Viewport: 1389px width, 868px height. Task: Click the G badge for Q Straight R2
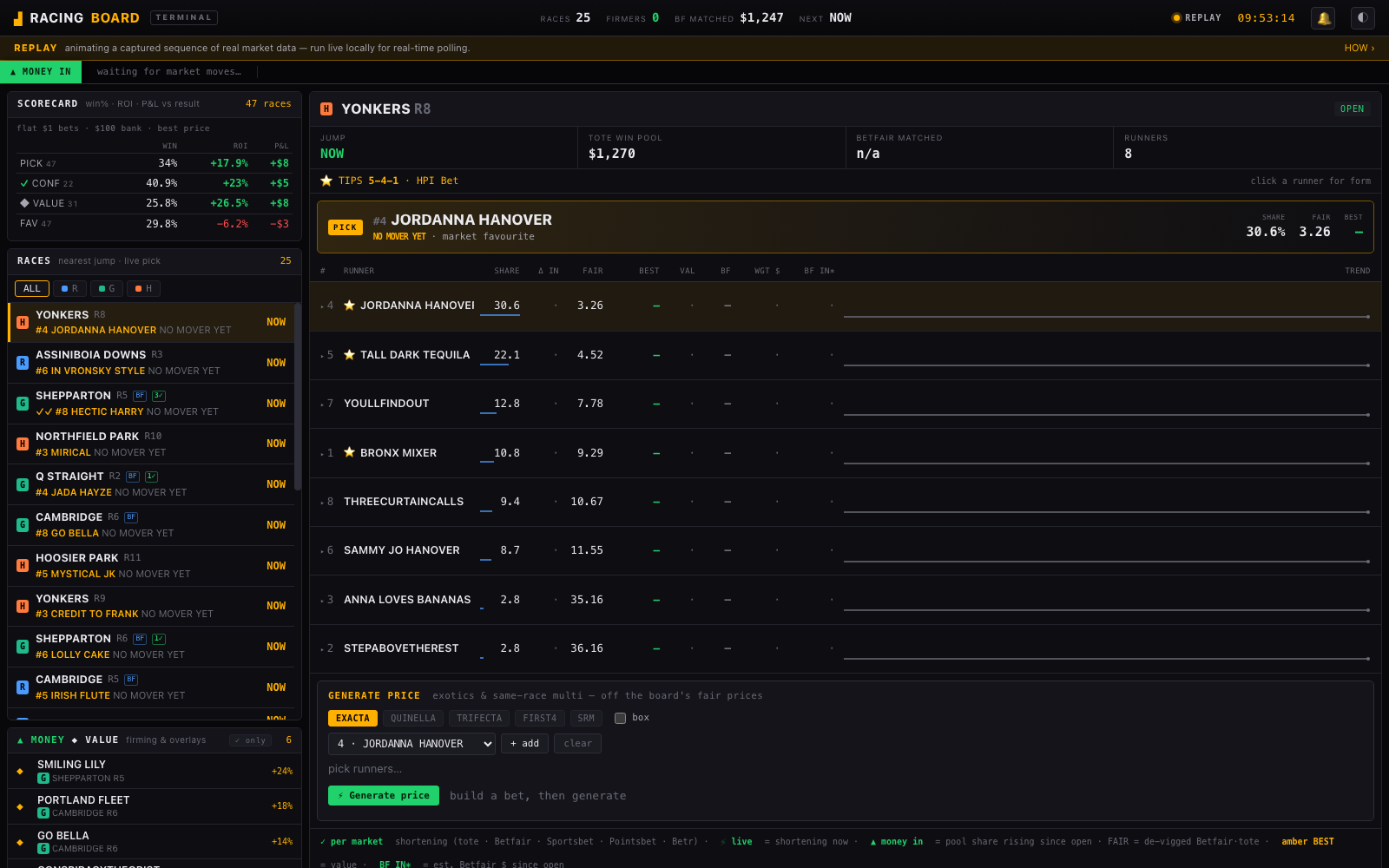coord(23,484)
